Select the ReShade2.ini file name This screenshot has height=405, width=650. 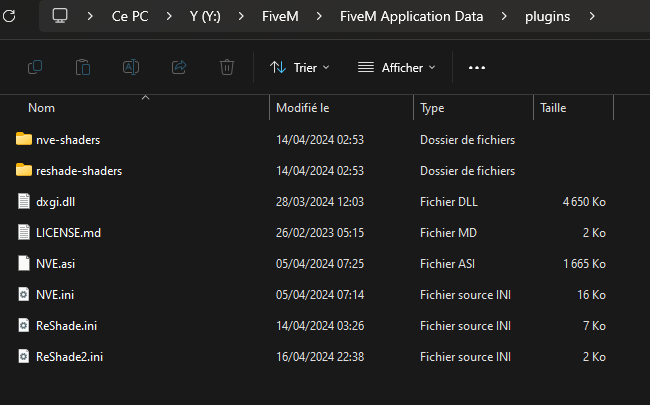pyautogui.click(x=69, y=357)
